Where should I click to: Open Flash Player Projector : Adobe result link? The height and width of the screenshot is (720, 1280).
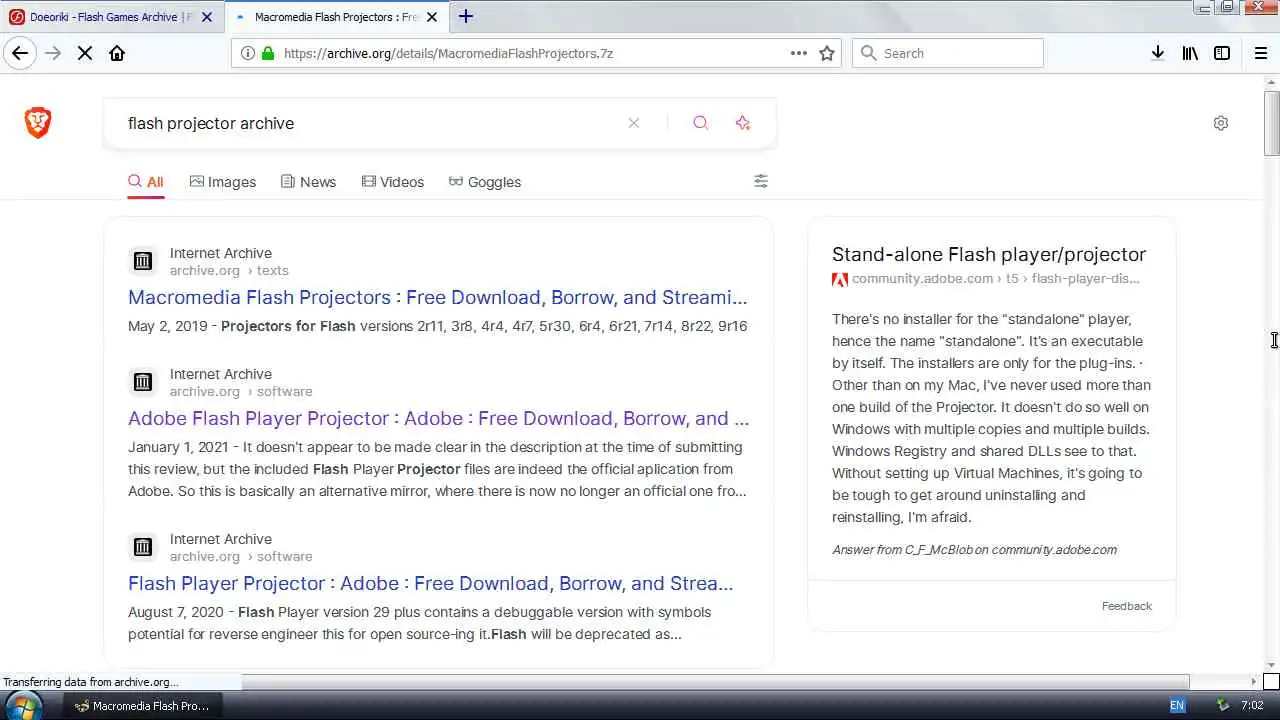tap(430, 583)
